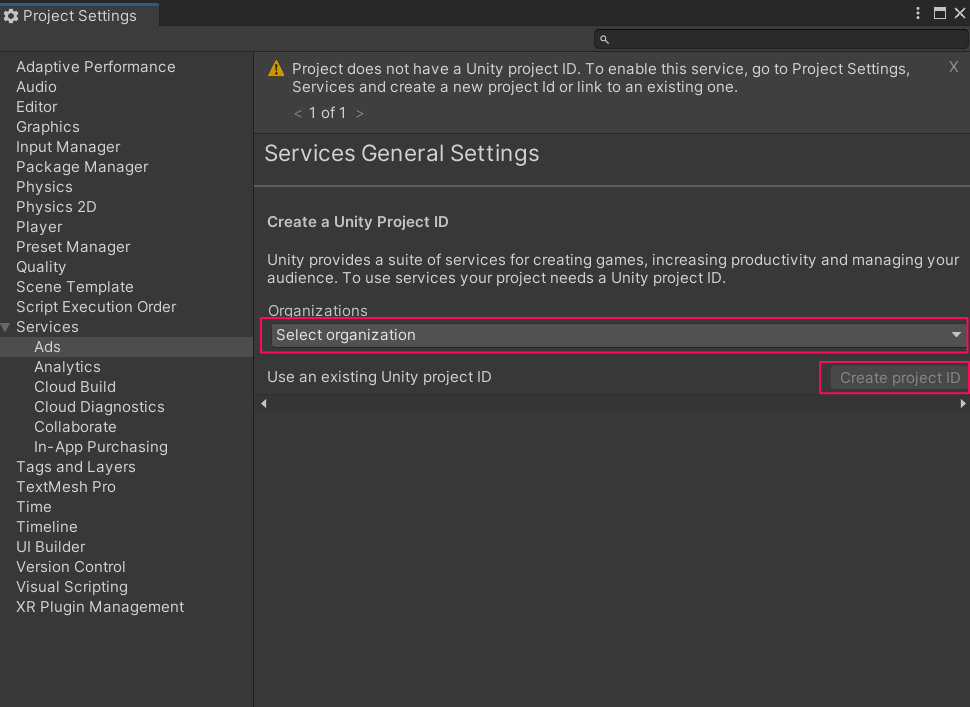970x707 pixels.
Task: Open the Player settings category
Action: click(x=39, y=227)
